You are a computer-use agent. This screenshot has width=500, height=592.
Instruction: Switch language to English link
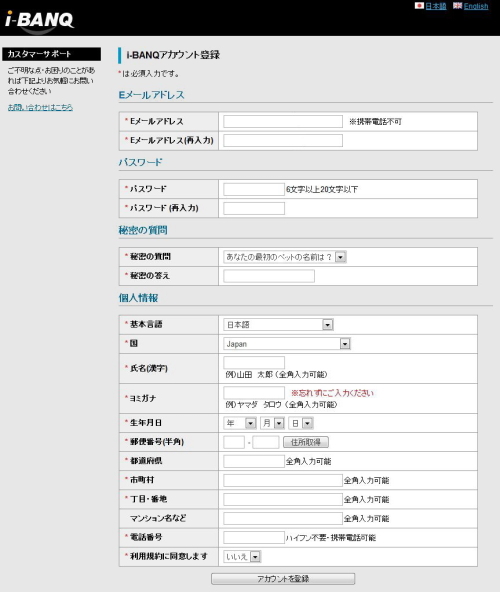click(476, 6)
